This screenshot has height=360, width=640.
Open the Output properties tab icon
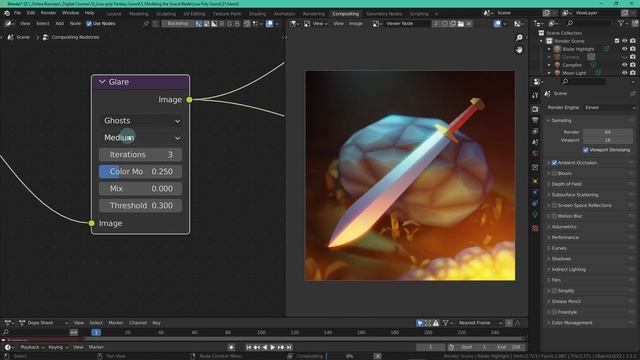tap(535, 120)
